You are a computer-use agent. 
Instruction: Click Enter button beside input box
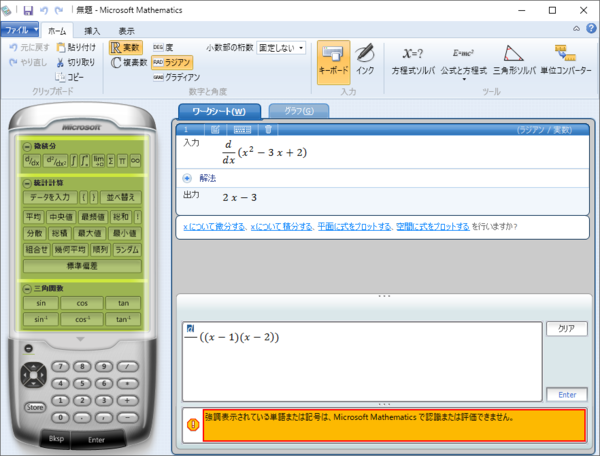pos(567,394)
